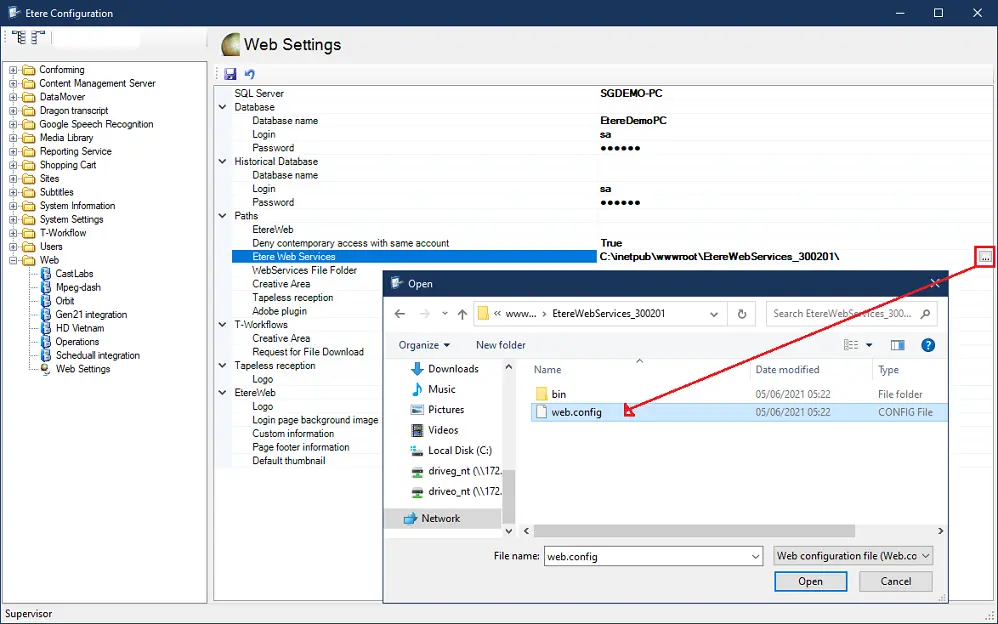
Task: Click the Up folder arrow in Open dialog
Action: pyautogui.click(x=462, y=313)
